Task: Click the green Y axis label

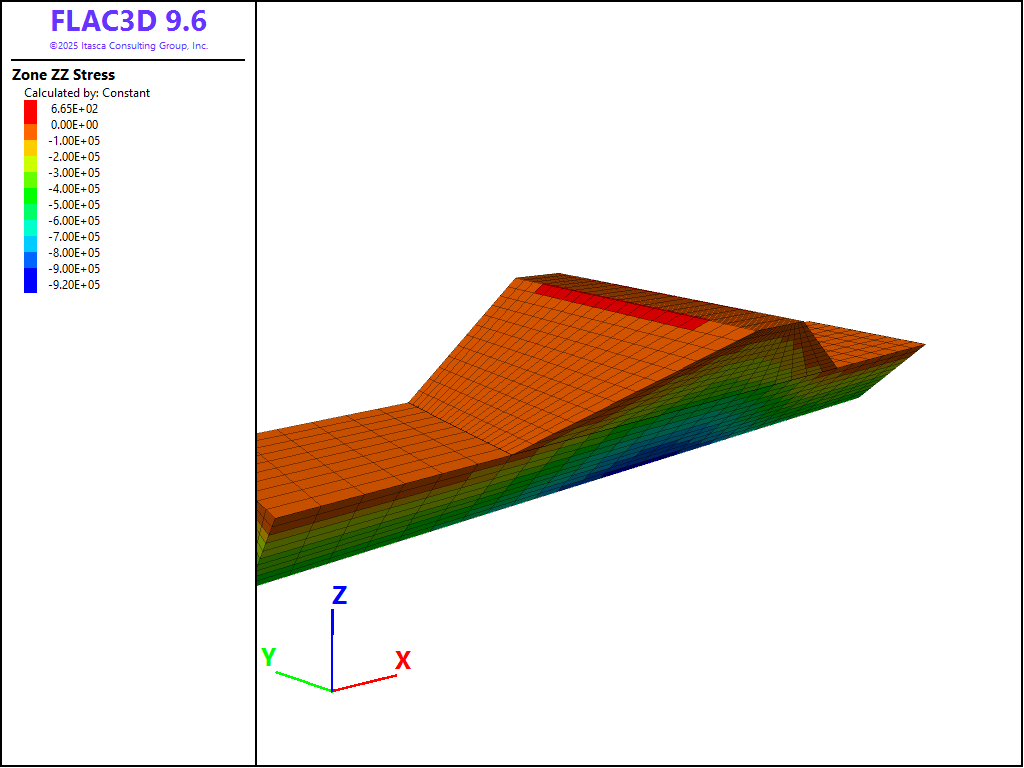Action: click(268, 657)
